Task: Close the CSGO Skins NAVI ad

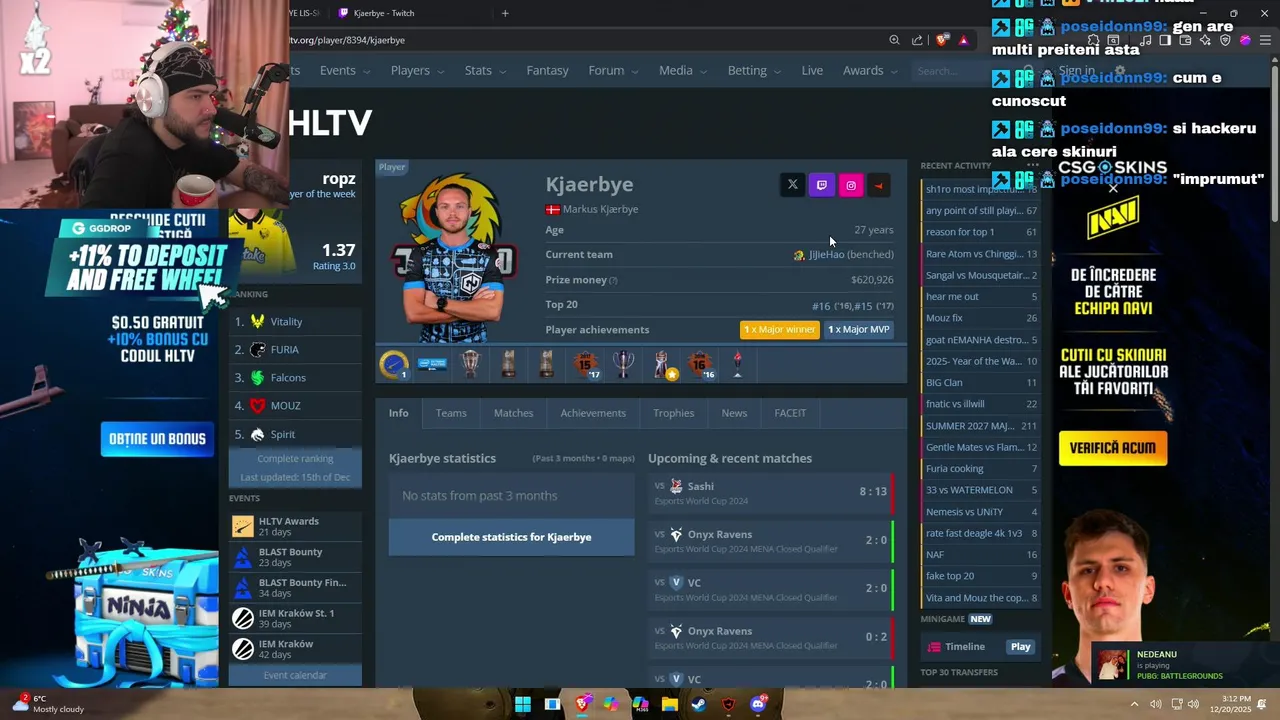Action: click(x=1112, y=188)
